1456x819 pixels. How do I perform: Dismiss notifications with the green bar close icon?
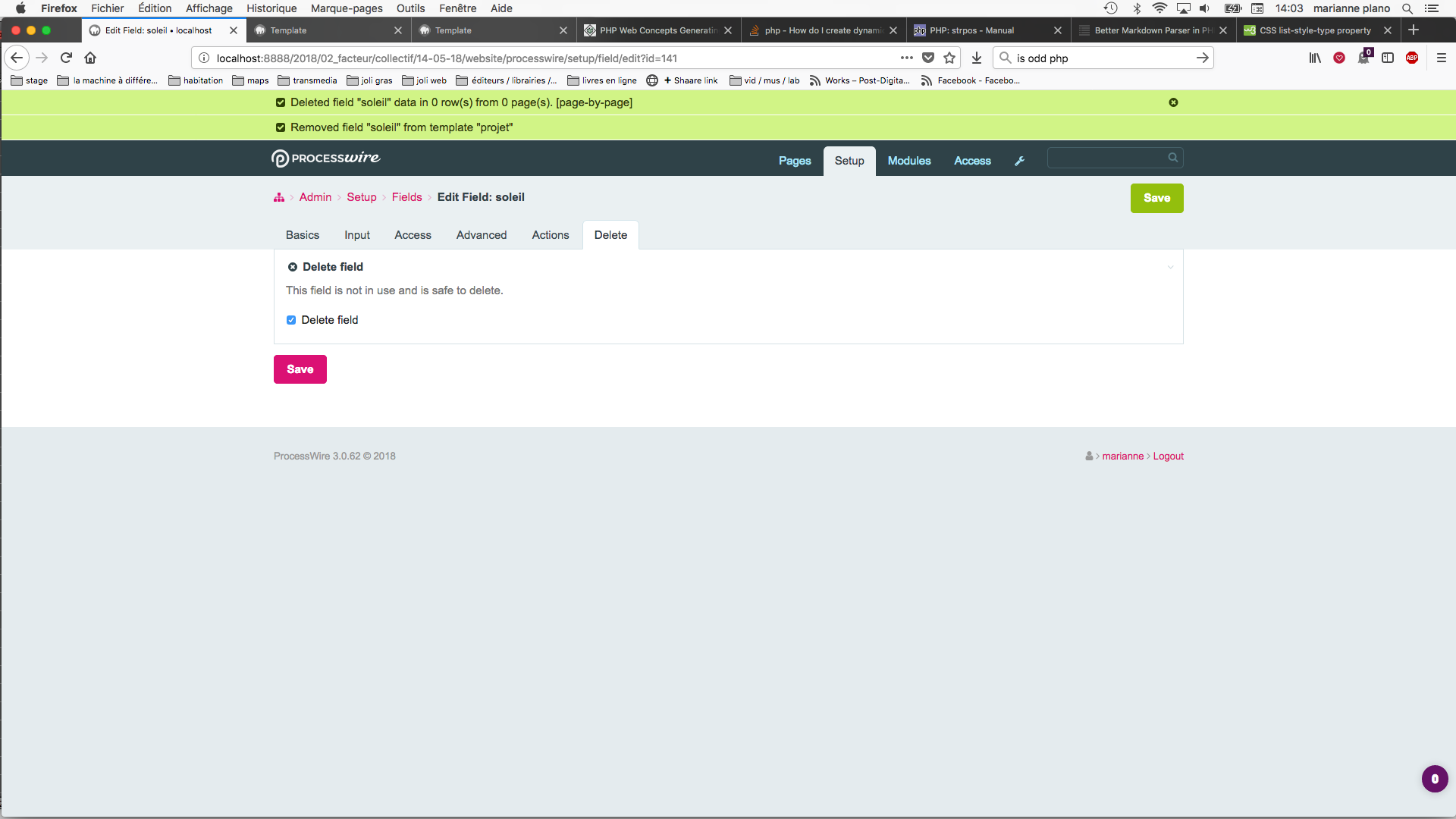pos(1173,102)
